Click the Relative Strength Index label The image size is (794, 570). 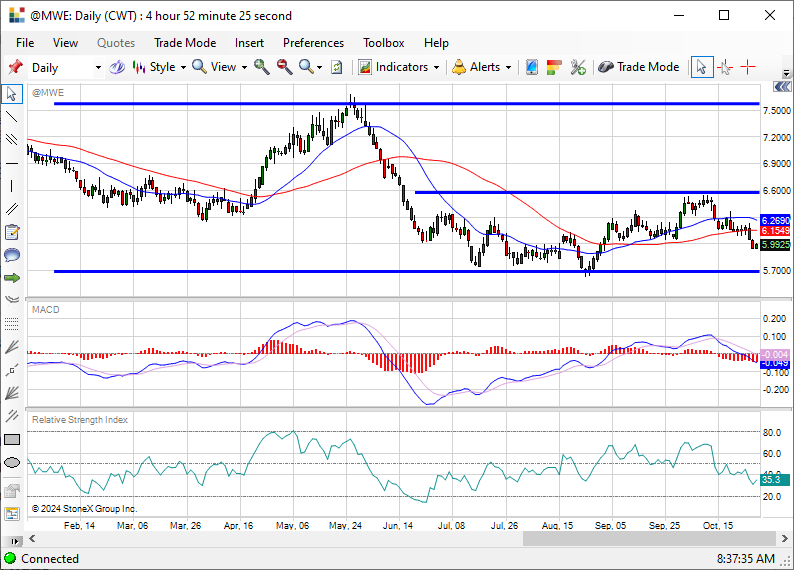click(80, 420)
